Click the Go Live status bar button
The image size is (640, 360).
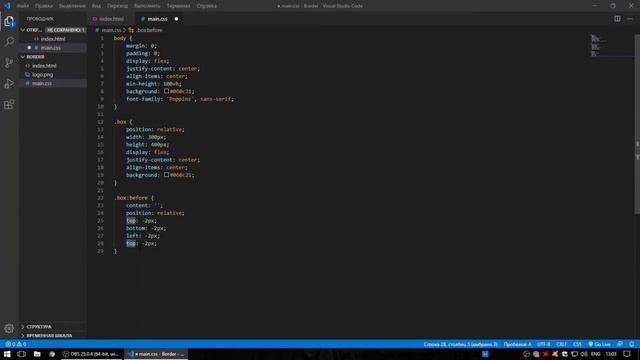[x=599, y=344]
